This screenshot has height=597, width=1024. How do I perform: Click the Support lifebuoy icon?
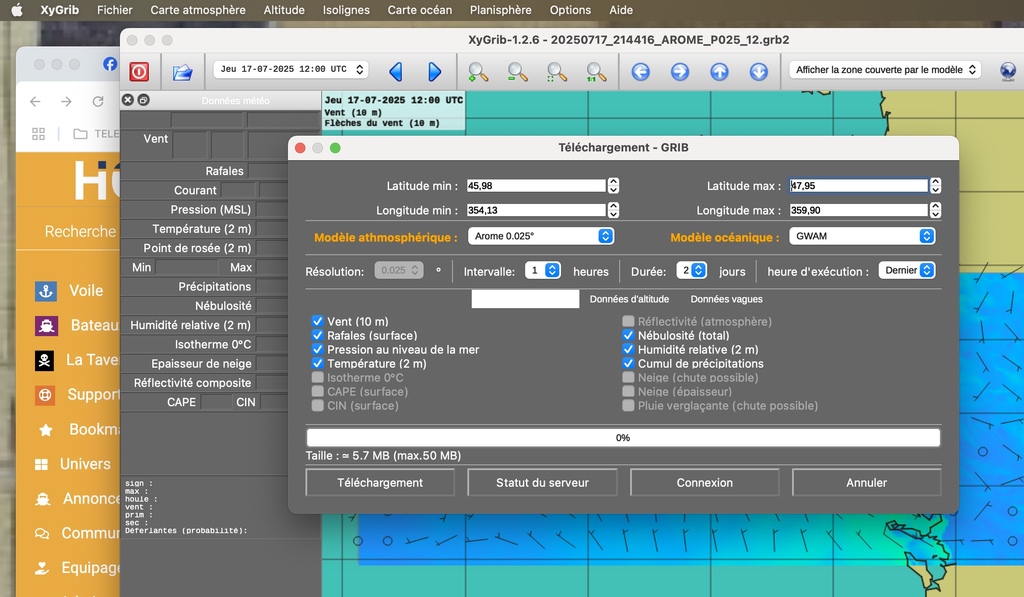pos(45,395)
